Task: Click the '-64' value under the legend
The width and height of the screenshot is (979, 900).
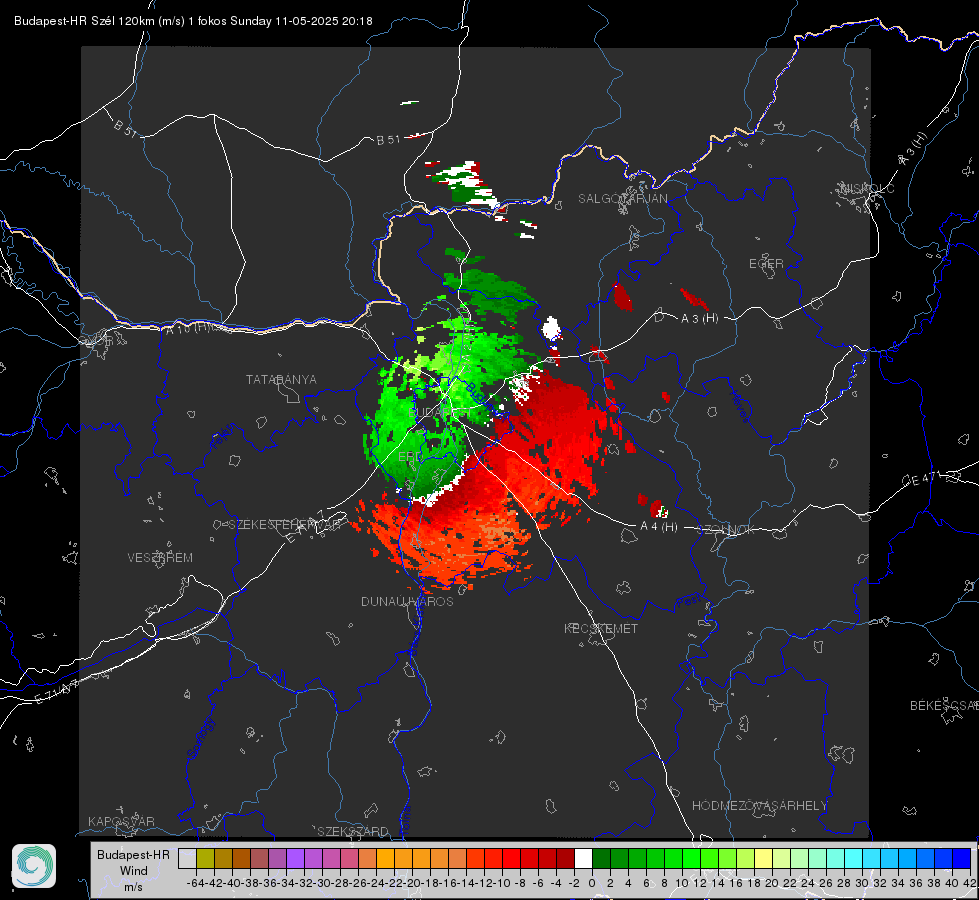Action: tap(196, 883)
